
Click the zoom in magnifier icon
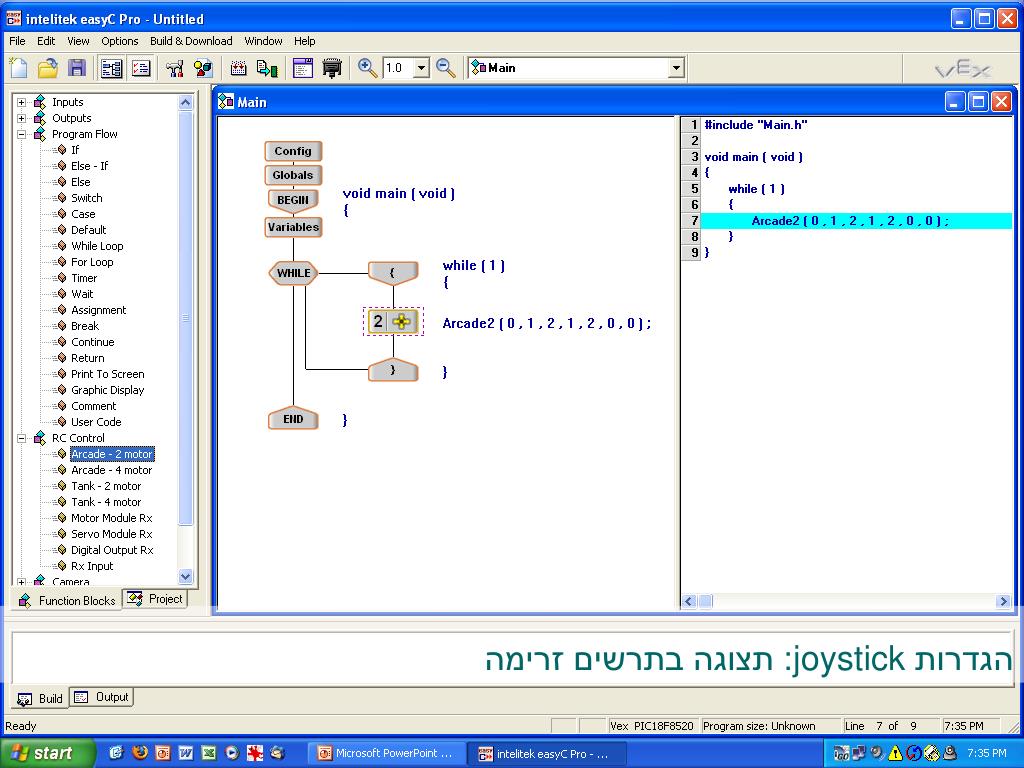tap(367, 68)
